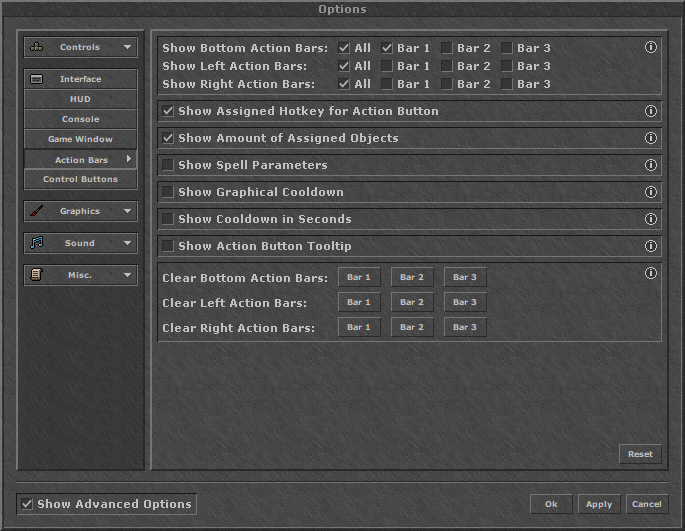685x531 pixels.
Task: Enable Bar 3 of Show Bottom Action Bars
Action: 506,48
